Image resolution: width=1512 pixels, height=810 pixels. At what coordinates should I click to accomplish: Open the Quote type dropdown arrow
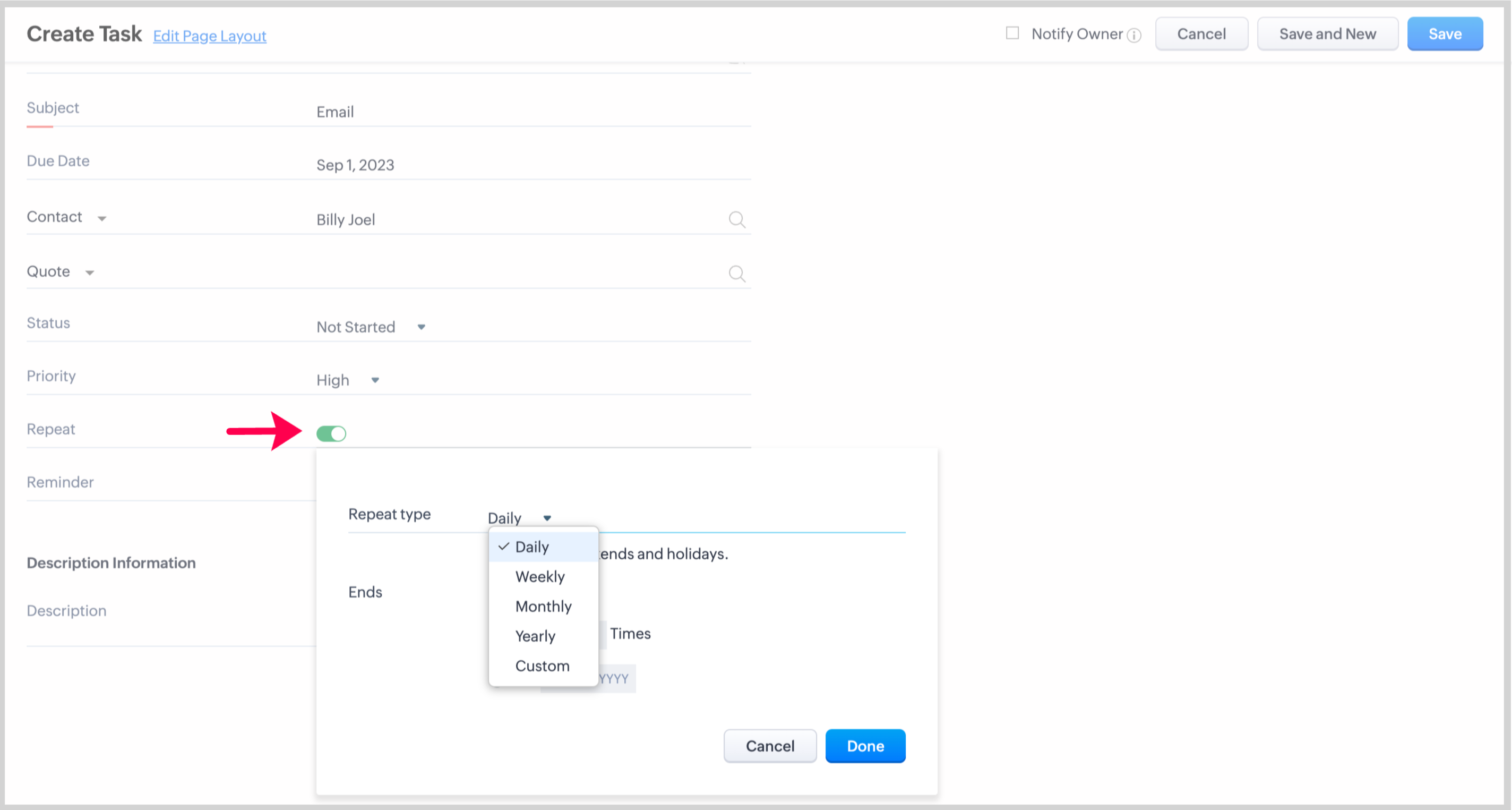(90, 272)
